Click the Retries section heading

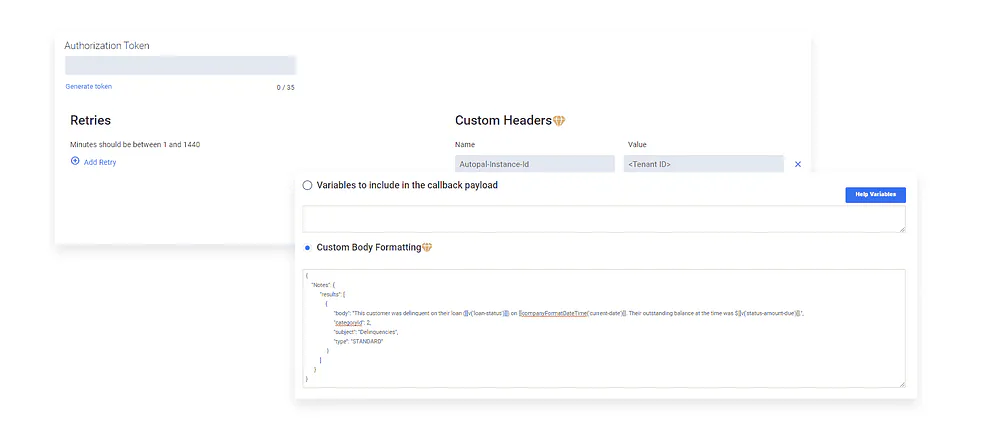[x=91, y=121]
